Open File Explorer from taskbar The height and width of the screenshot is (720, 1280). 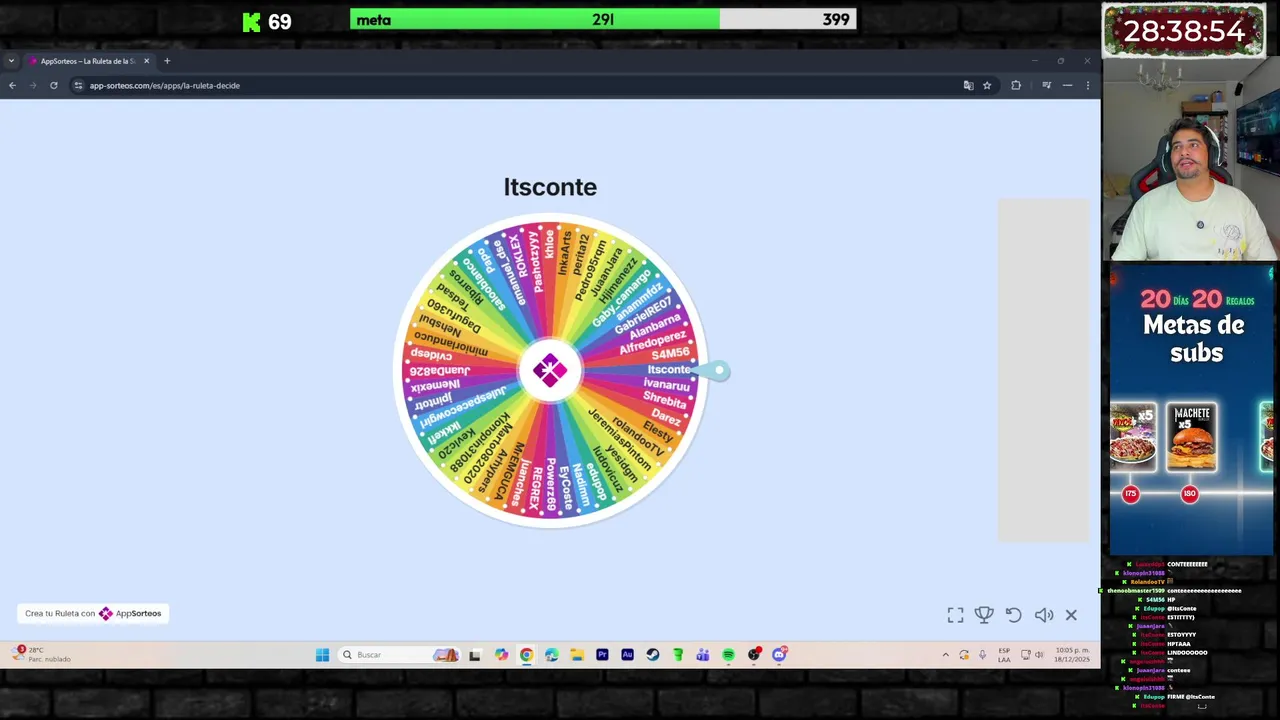pos(577,655)
